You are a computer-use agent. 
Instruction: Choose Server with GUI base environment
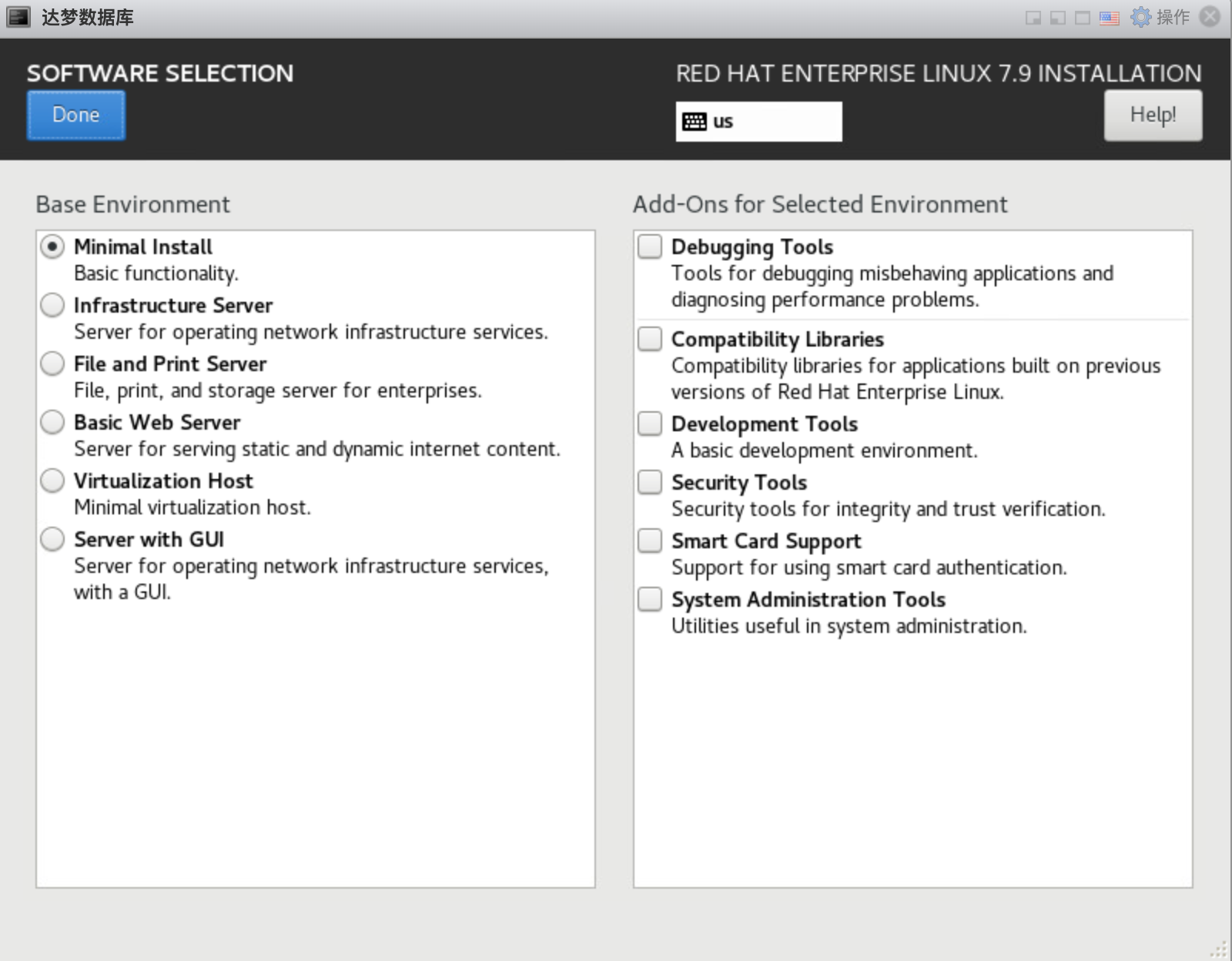click(x=52, y=540)
